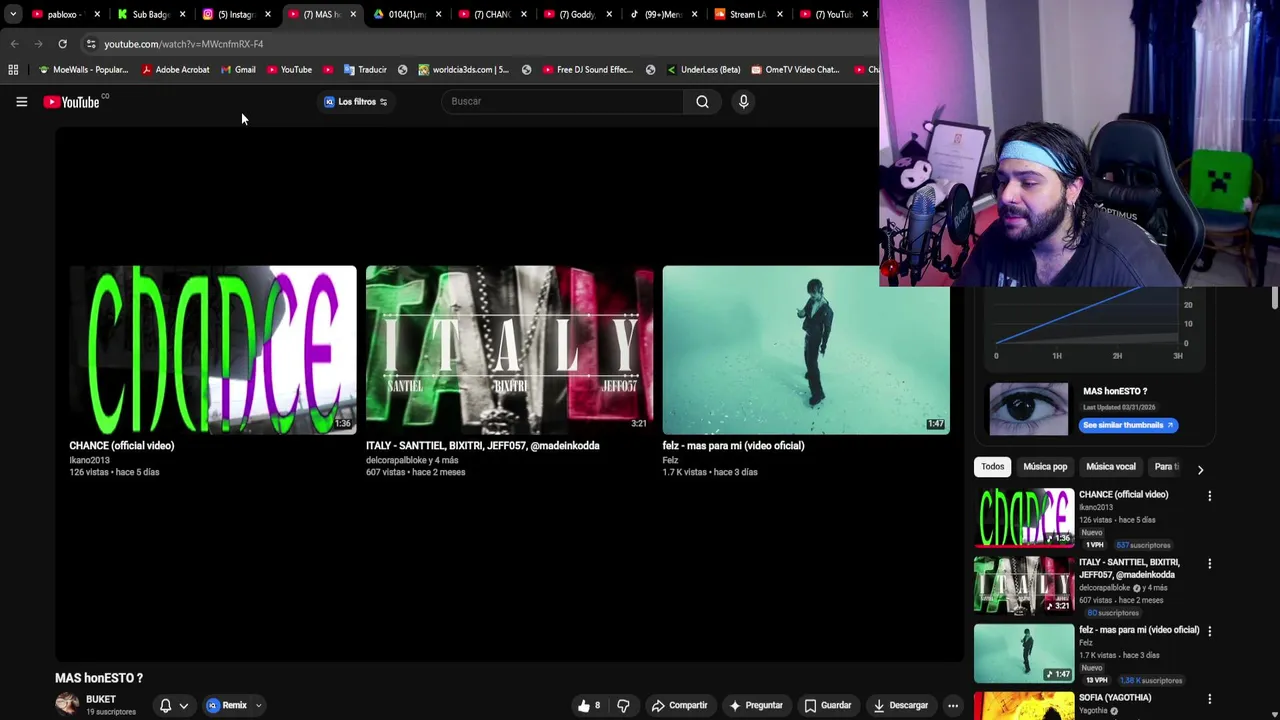Open the YouTube hamburger guide menu
Viewport: 1280px width, 720px height.
[x=21, y=101]
